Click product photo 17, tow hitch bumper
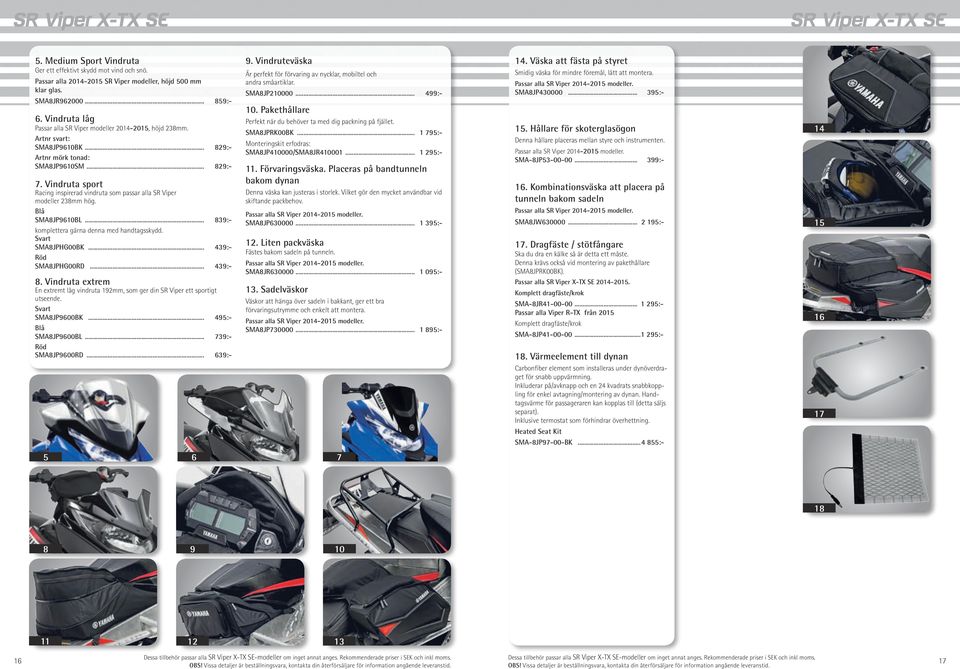Viewport: 960px width, 669px height. pos(867,374)
